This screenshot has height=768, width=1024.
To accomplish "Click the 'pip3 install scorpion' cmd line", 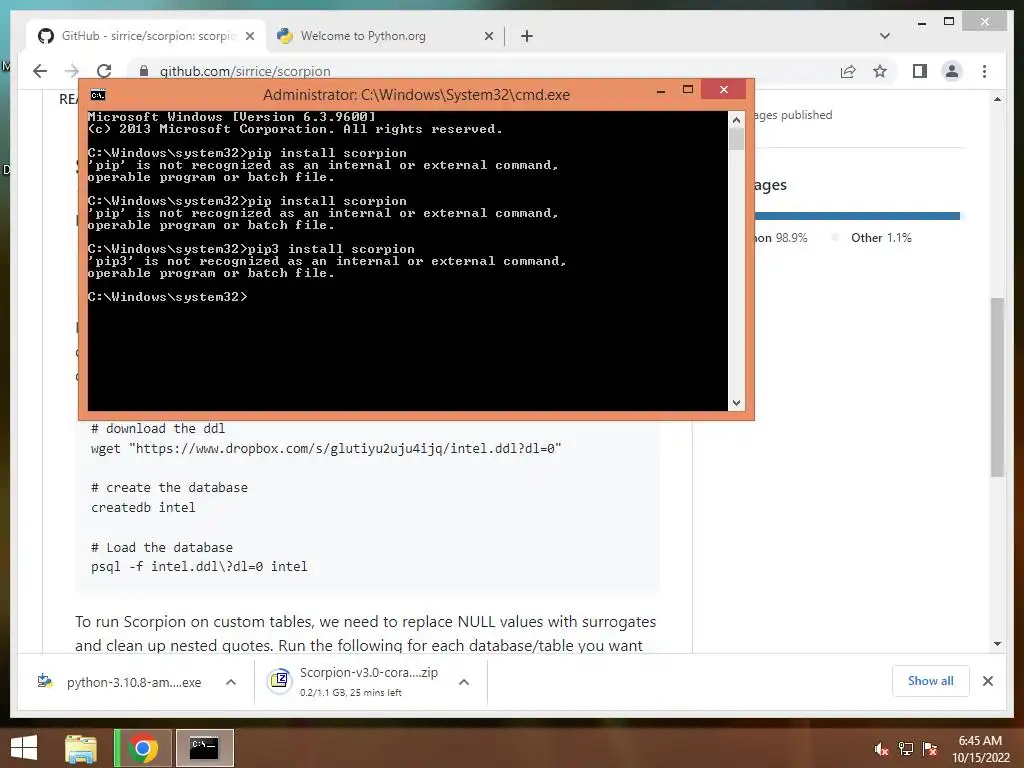I will click(251, 249).
